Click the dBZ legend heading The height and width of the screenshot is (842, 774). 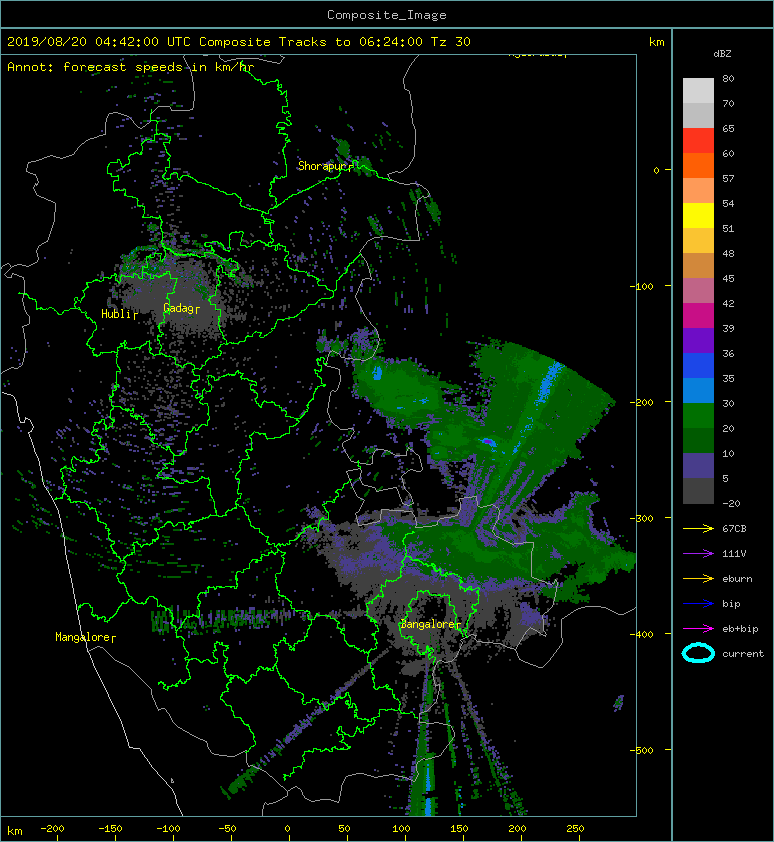pos(722,54)
